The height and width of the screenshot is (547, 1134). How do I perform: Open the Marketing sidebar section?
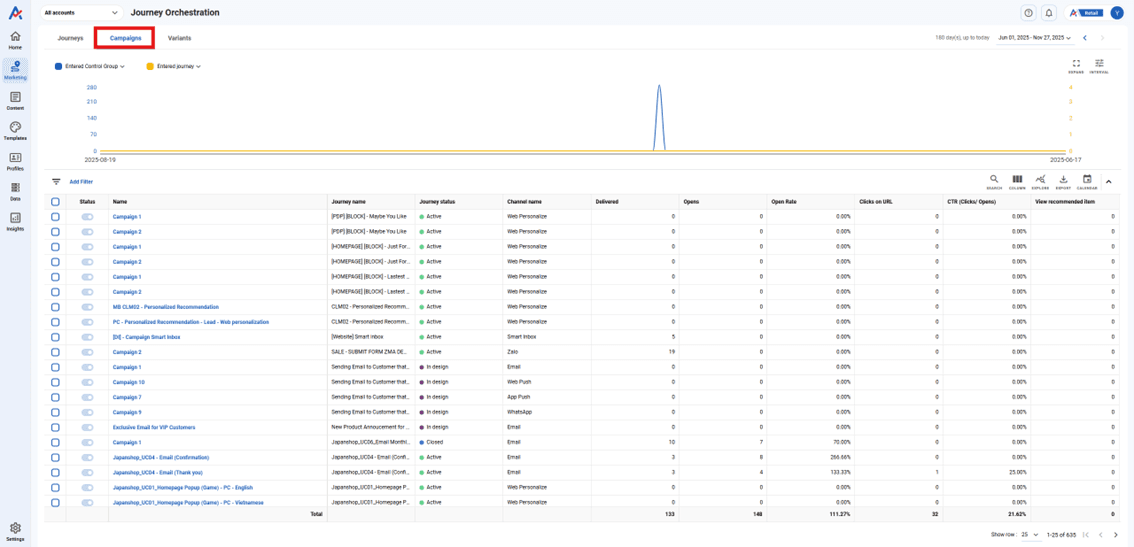(15, 70)
